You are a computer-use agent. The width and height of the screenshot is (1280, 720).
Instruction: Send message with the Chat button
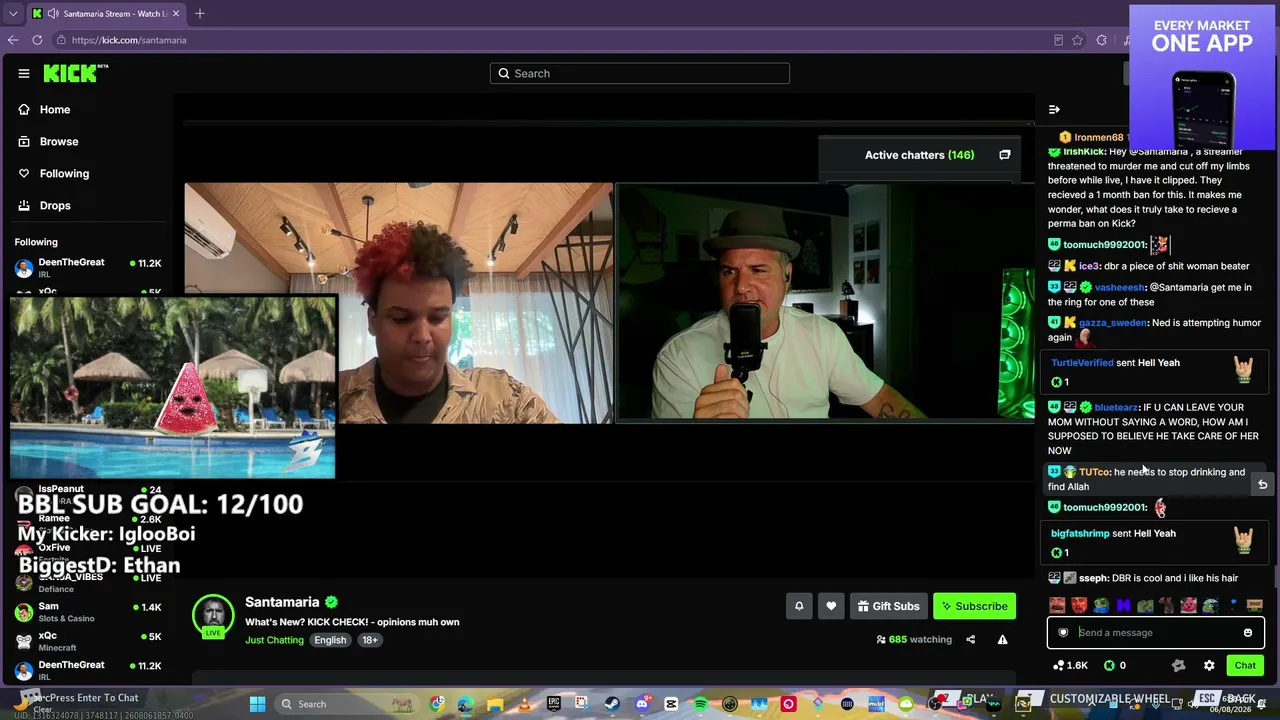coord(1245,665)
